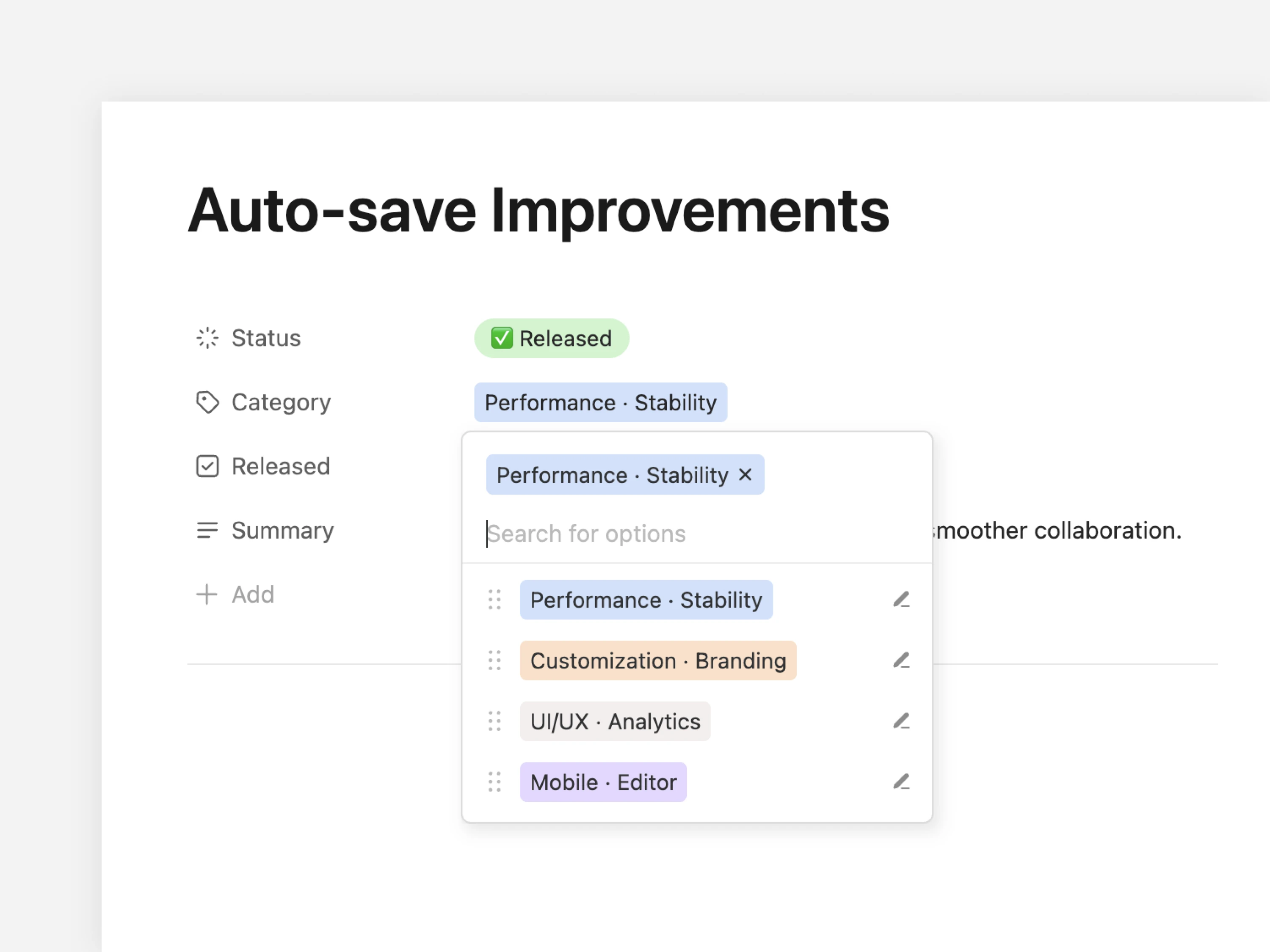Screen dimensions: 1270x952
Task: Remove the selected Performance · Stability tag
Action: [x=745, y=475]
